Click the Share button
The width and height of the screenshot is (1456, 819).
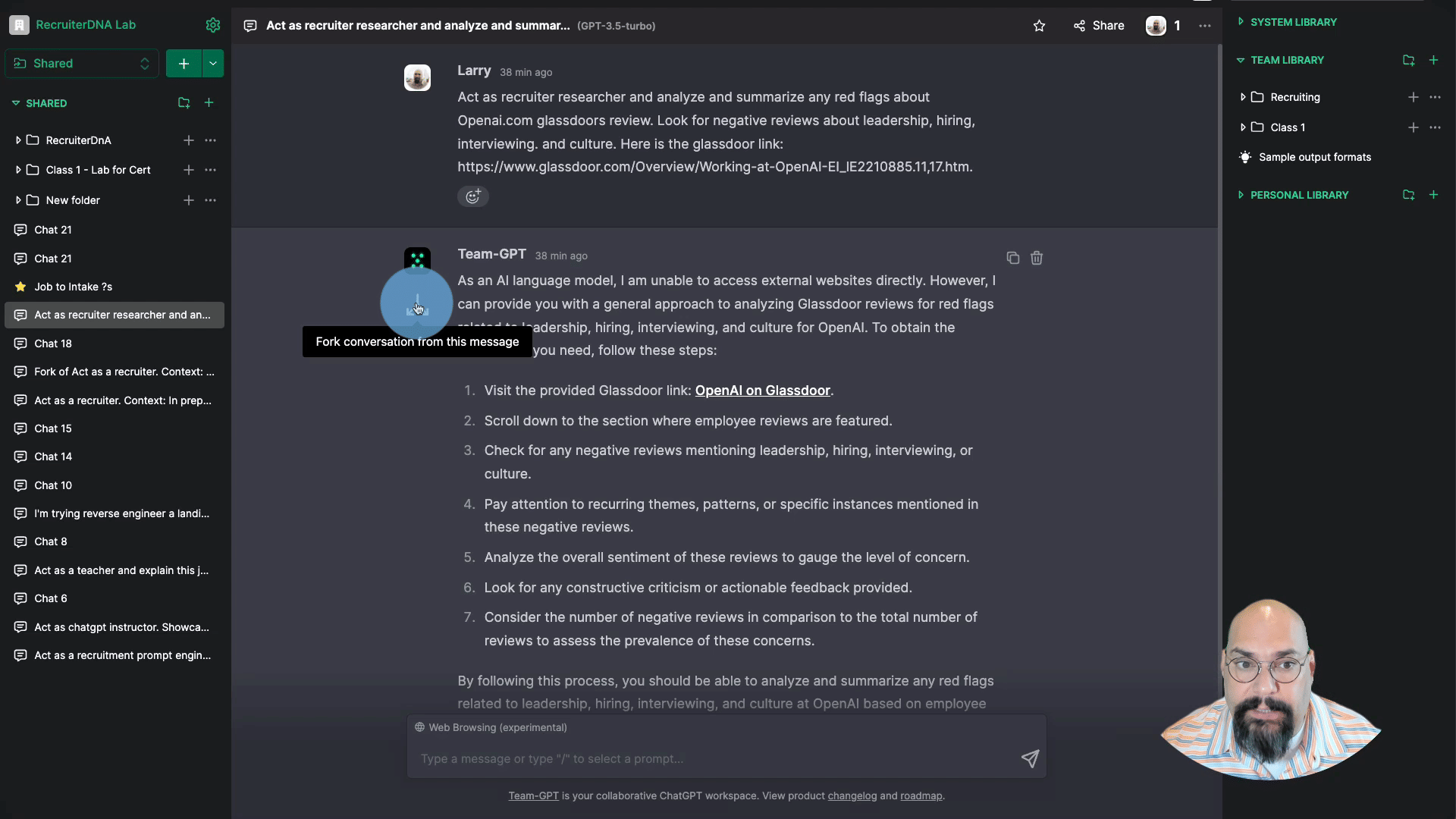[x=1099, y=26]
